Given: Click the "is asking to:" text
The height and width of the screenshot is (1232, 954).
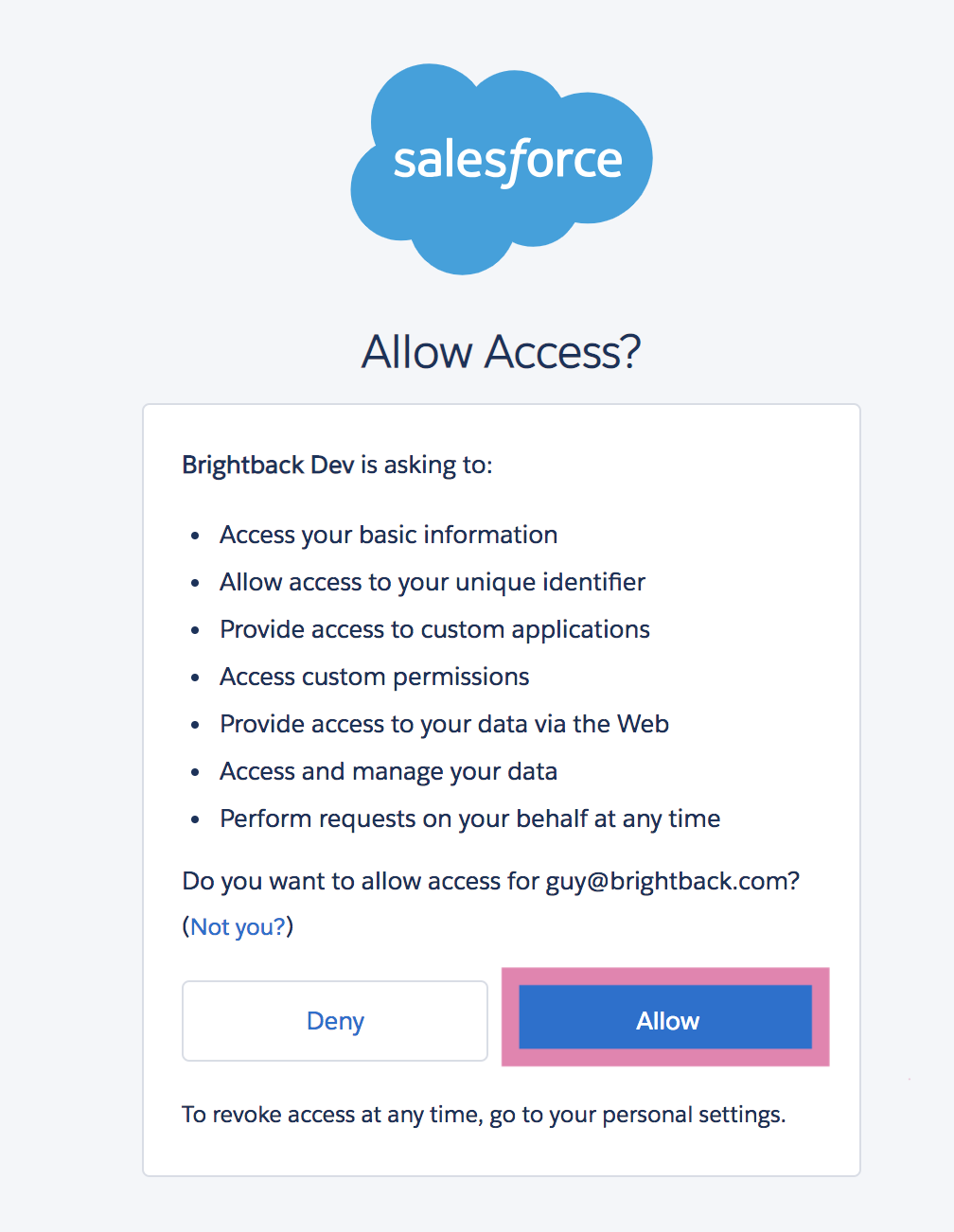Looking at the screenshot, I should point(426,465).
